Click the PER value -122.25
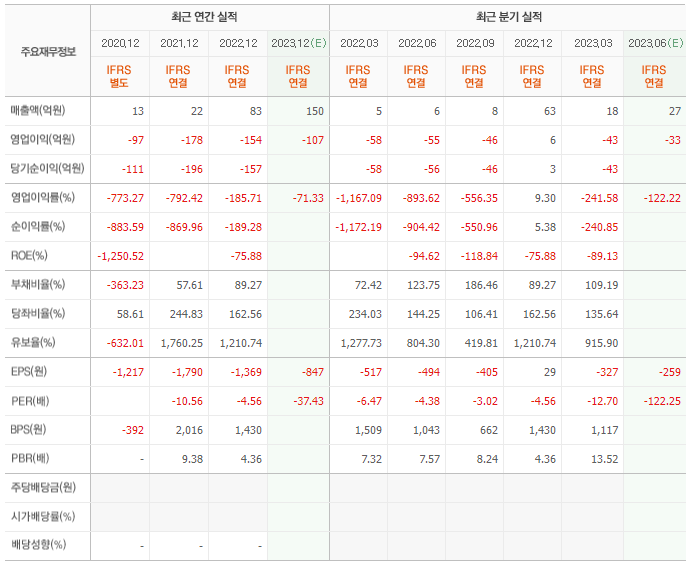The height and width of the screenshot is (564, 691). 662,401
